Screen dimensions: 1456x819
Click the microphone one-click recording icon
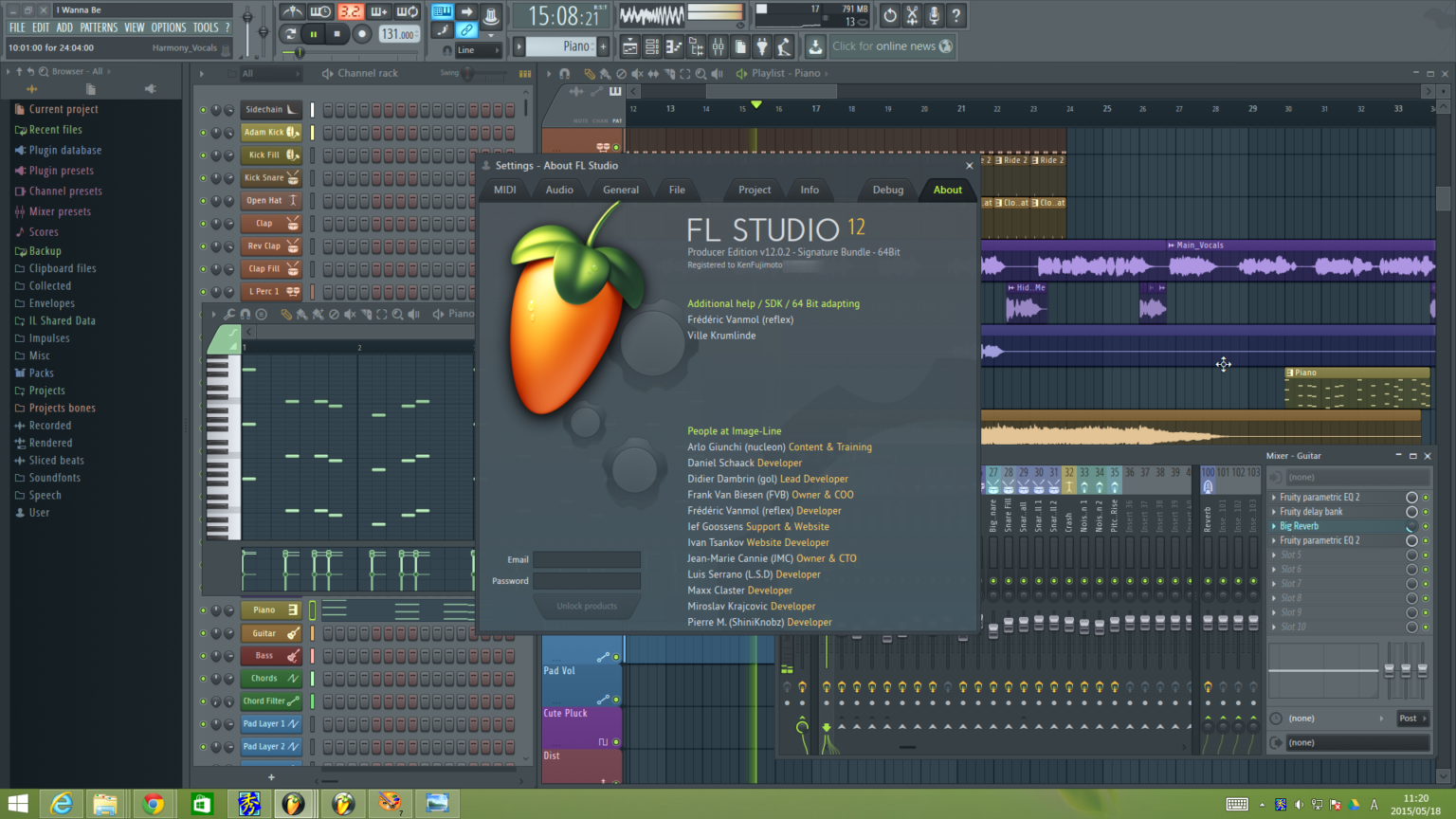[934, 15]
